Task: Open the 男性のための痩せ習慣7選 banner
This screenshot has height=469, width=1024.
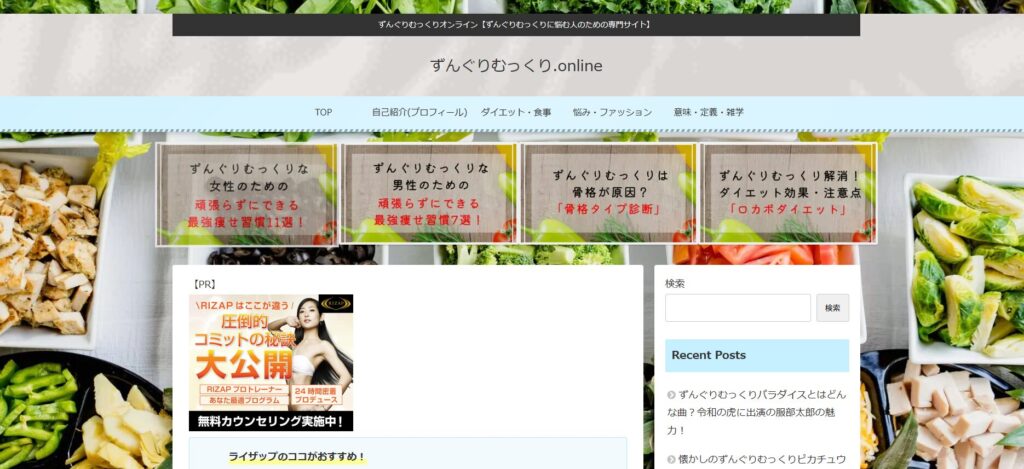Action: 428,194
